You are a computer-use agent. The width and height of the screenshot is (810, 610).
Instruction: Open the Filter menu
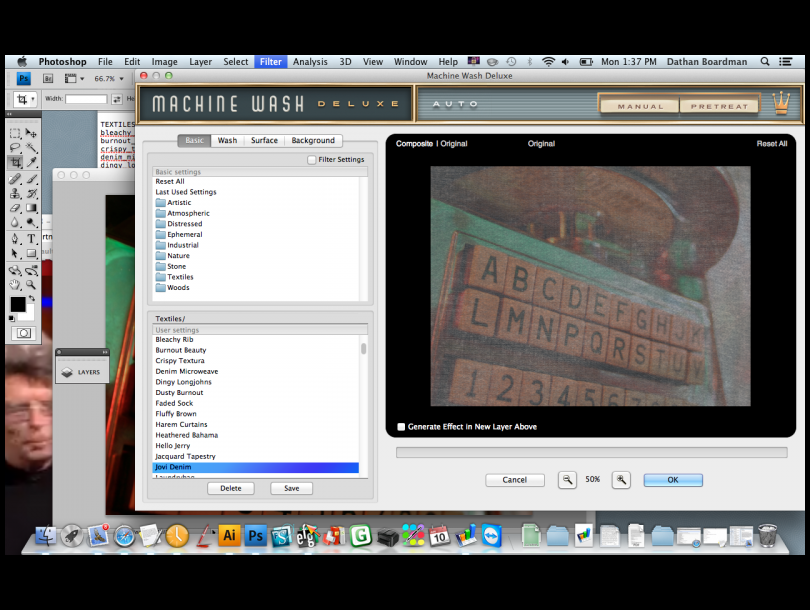pos(271,62)
